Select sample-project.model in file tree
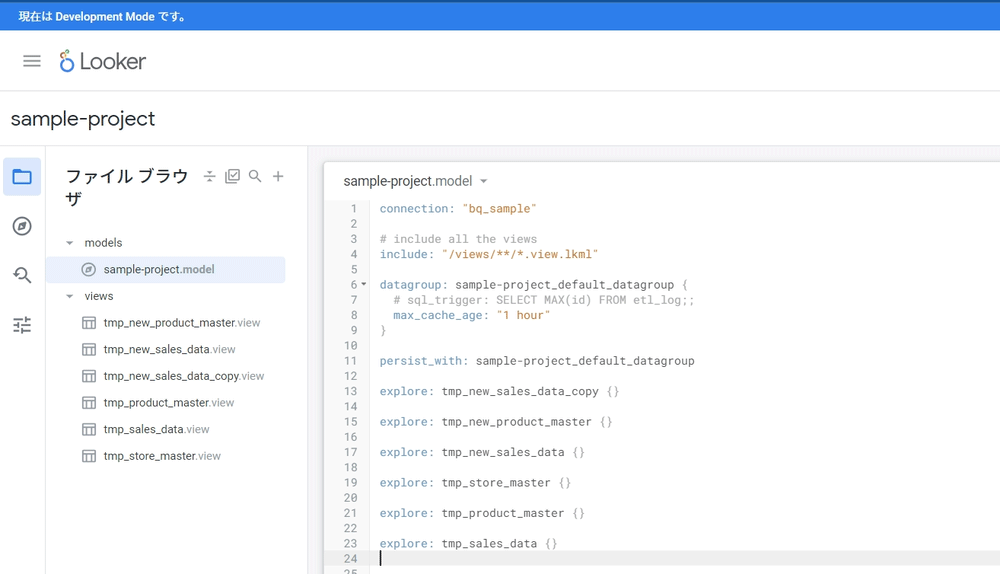Viewport: 1000px width, 574px height. tap(158, 269)
